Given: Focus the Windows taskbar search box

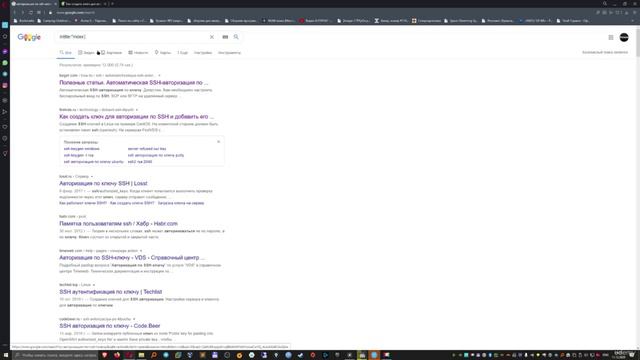Looking at the screenshot, I should click(56, 356).
